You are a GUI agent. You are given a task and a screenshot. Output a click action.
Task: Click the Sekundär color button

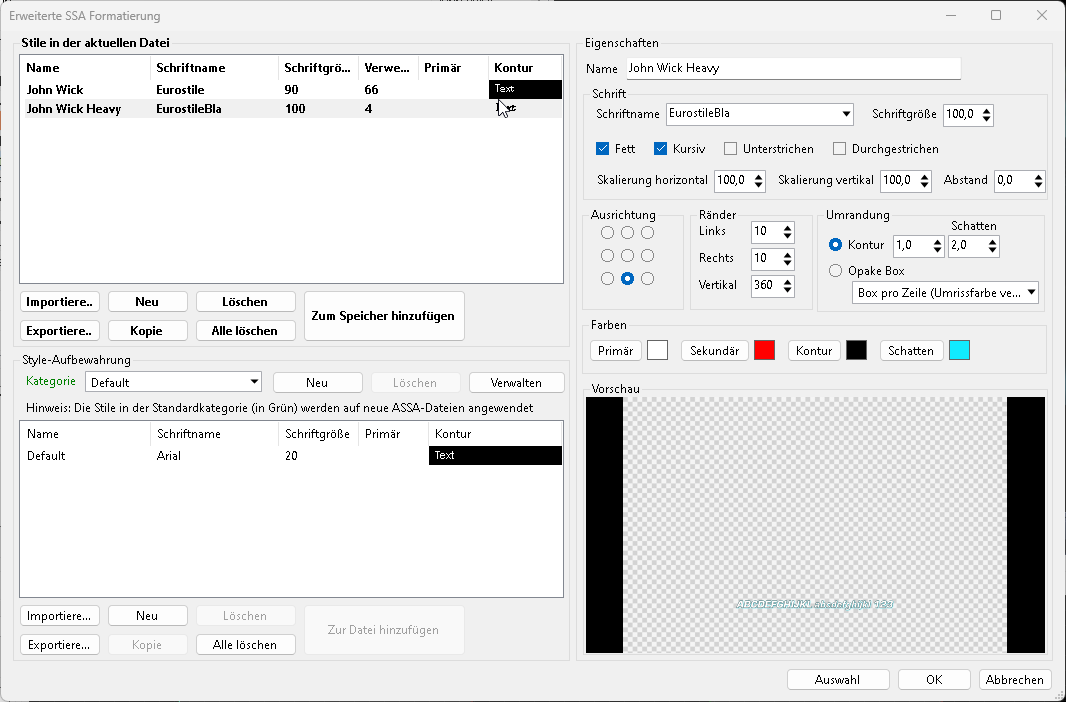pos(715,351)
